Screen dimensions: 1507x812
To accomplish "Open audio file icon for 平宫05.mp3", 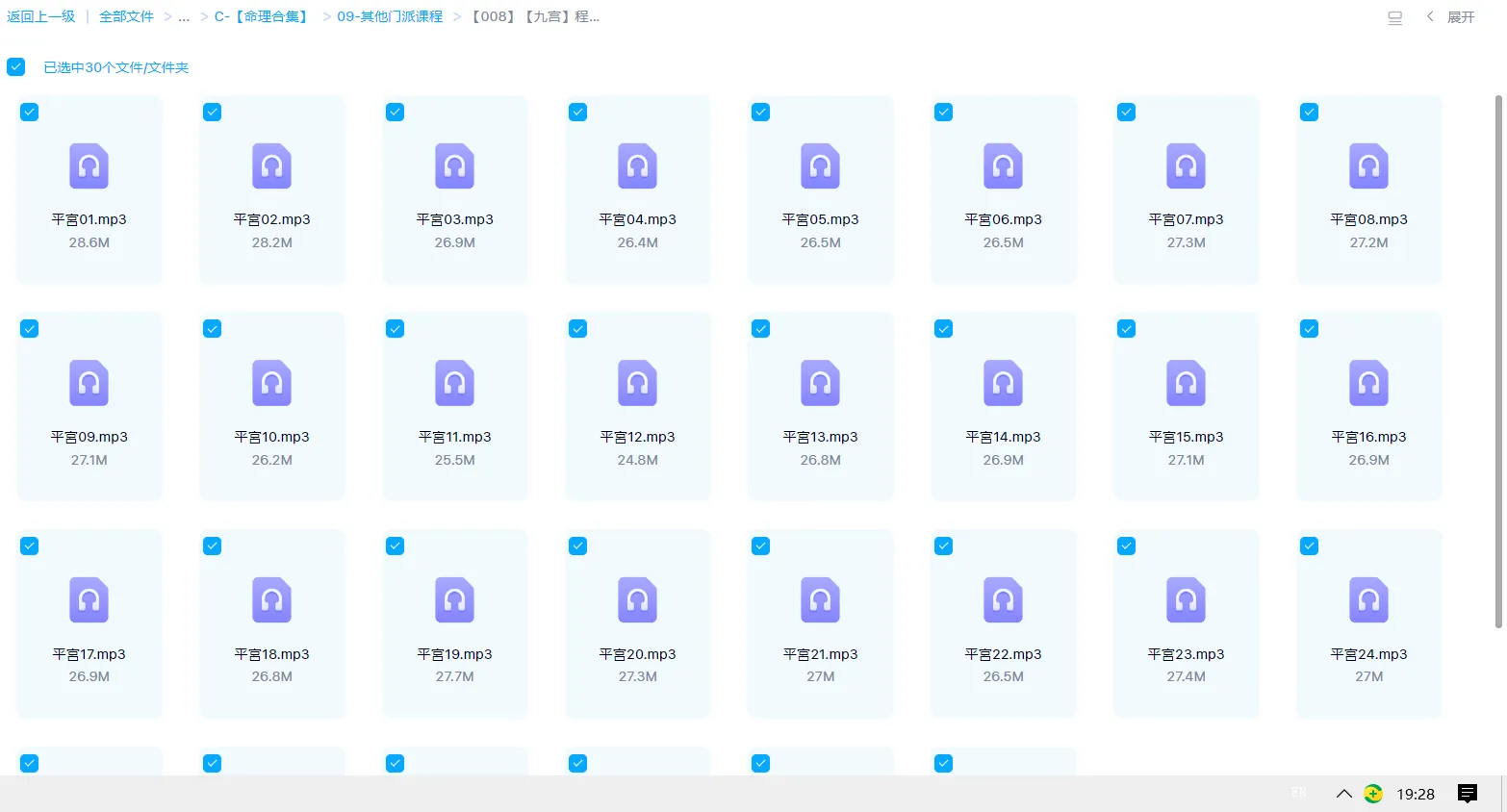I will [x=820, y=166].
